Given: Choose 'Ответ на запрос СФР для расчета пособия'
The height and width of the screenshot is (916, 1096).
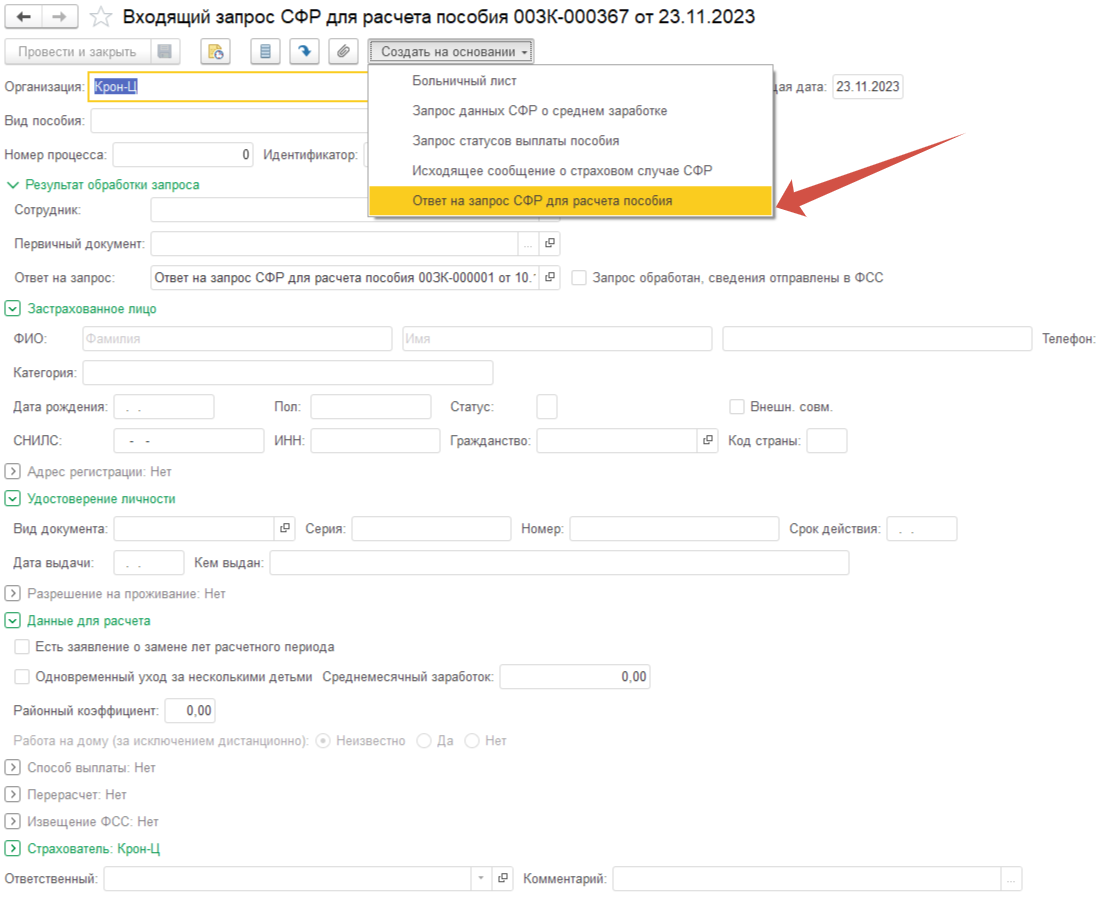Looking at the screenshot, I should [542, 201].
